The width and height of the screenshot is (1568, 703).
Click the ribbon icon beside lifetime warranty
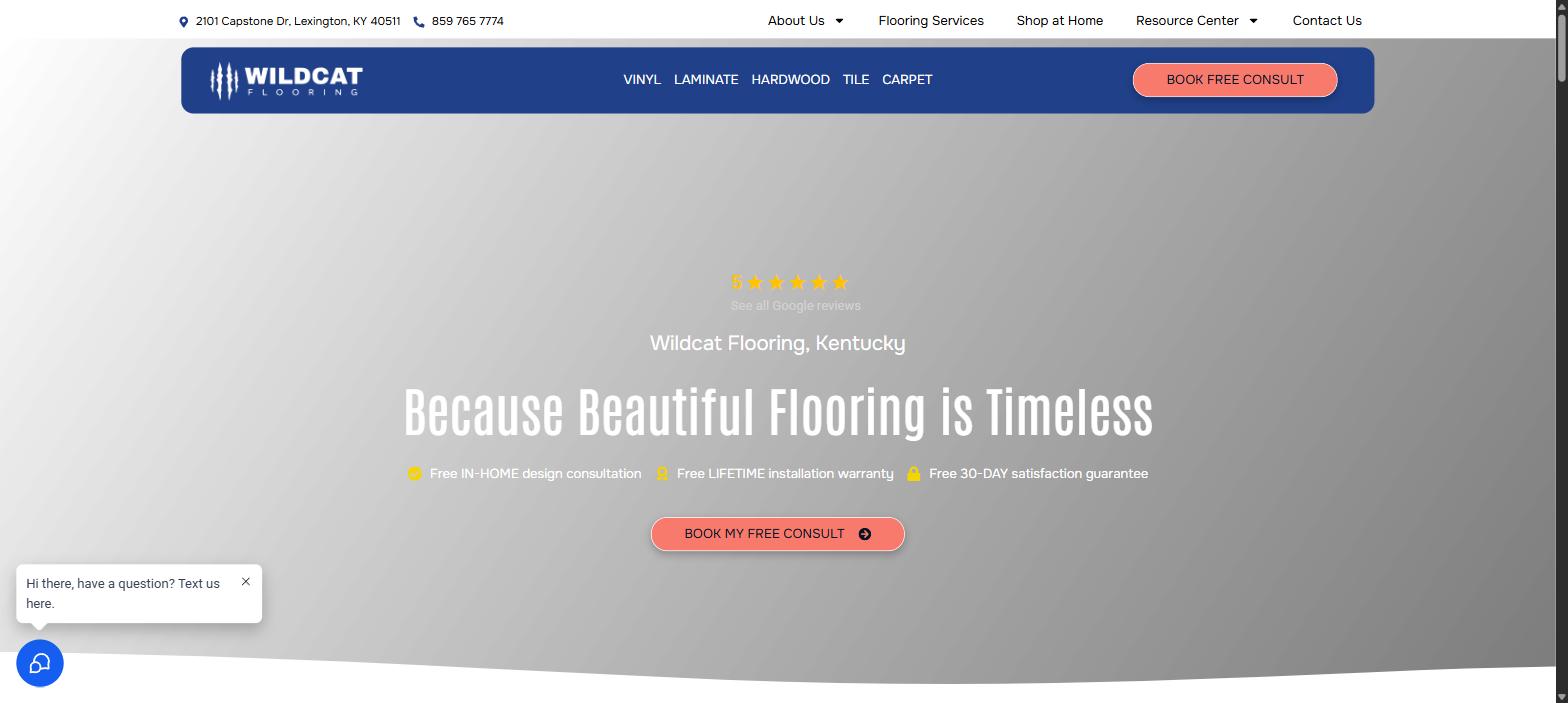661,474
